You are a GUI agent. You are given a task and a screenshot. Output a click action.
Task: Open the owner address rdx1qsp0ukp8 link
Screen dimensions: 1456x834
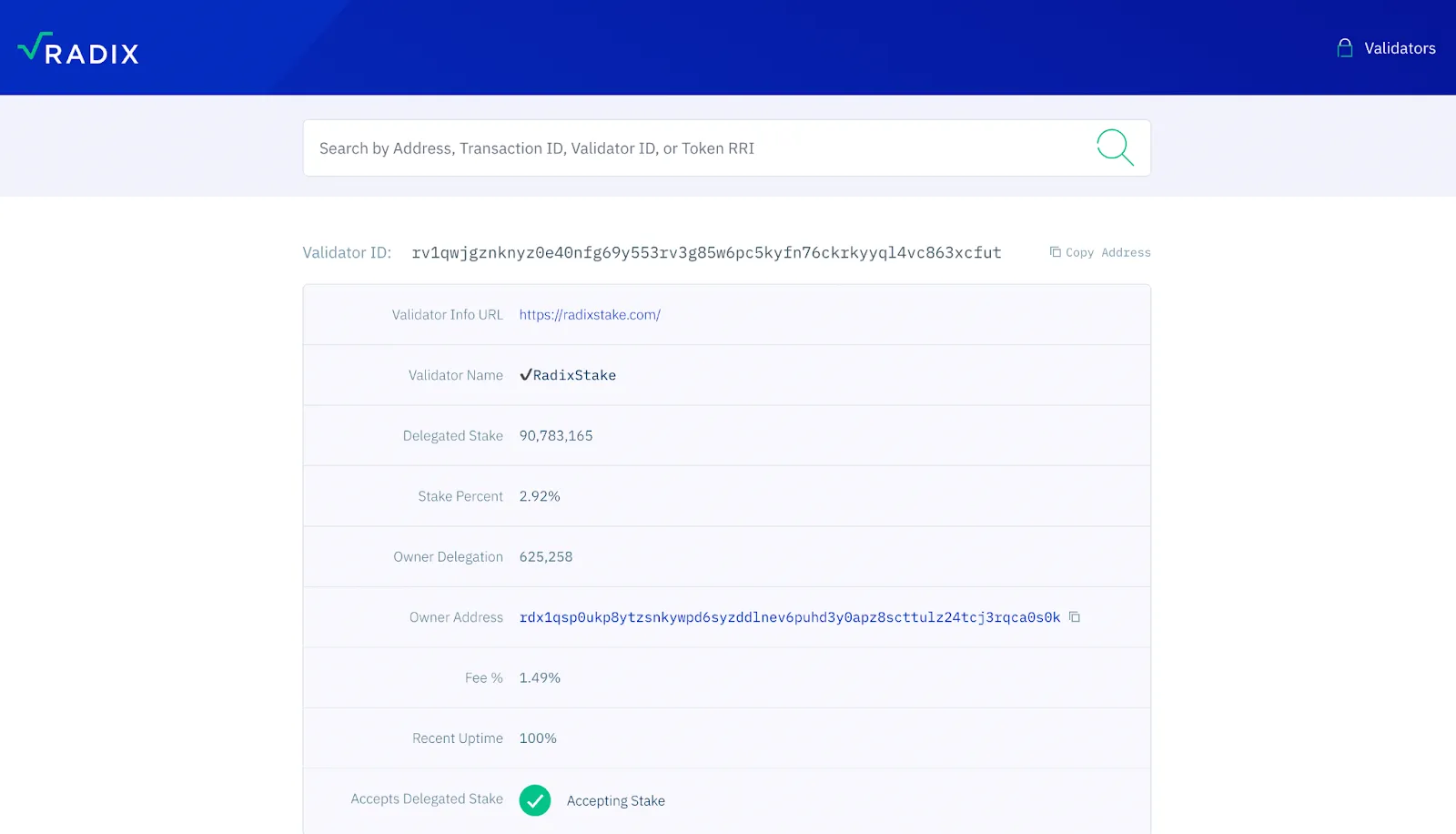(x=790, y=617)
